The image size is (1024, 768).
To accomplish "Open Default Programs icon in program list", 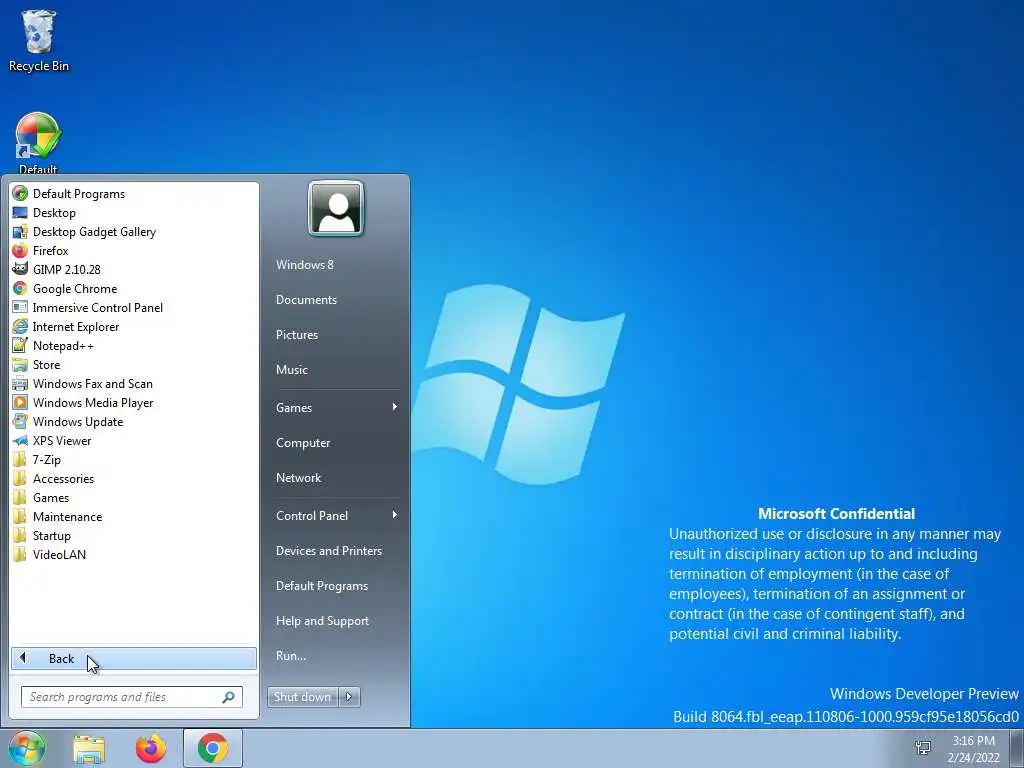I will tap(20, 194).
